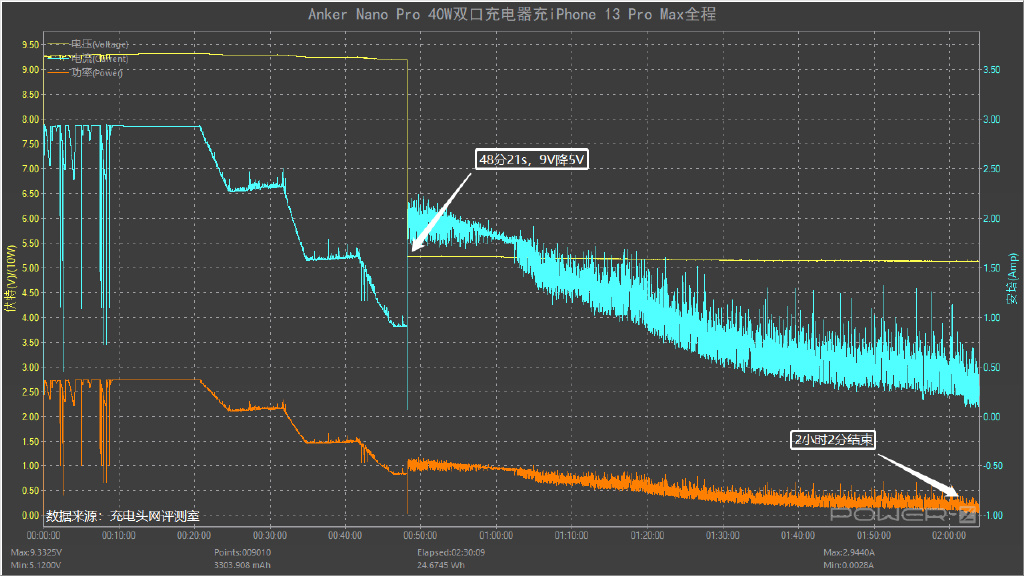The width and height of the screenshot is (1024, 576).
Task: Click the 4.00 tick on the voltage axis
Action: coord(31,317)
